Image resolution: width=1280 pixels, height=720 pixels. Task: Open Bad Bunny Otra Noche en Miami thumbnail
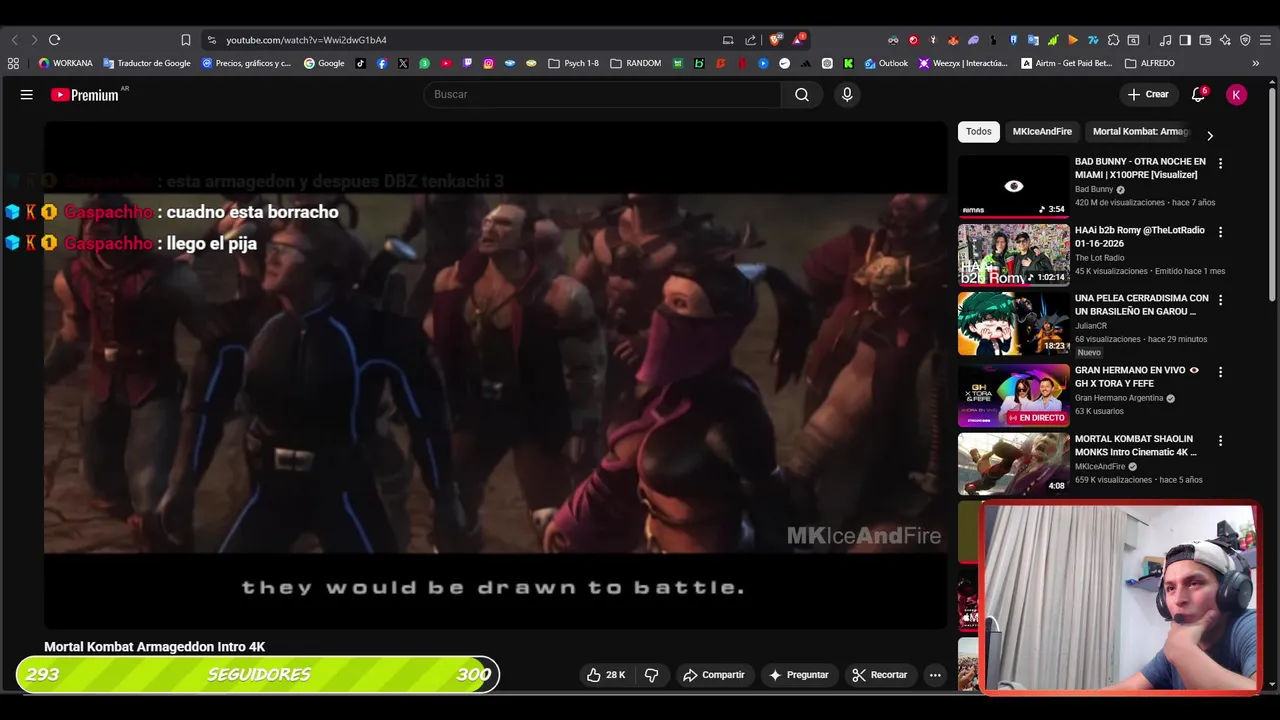1014,186
